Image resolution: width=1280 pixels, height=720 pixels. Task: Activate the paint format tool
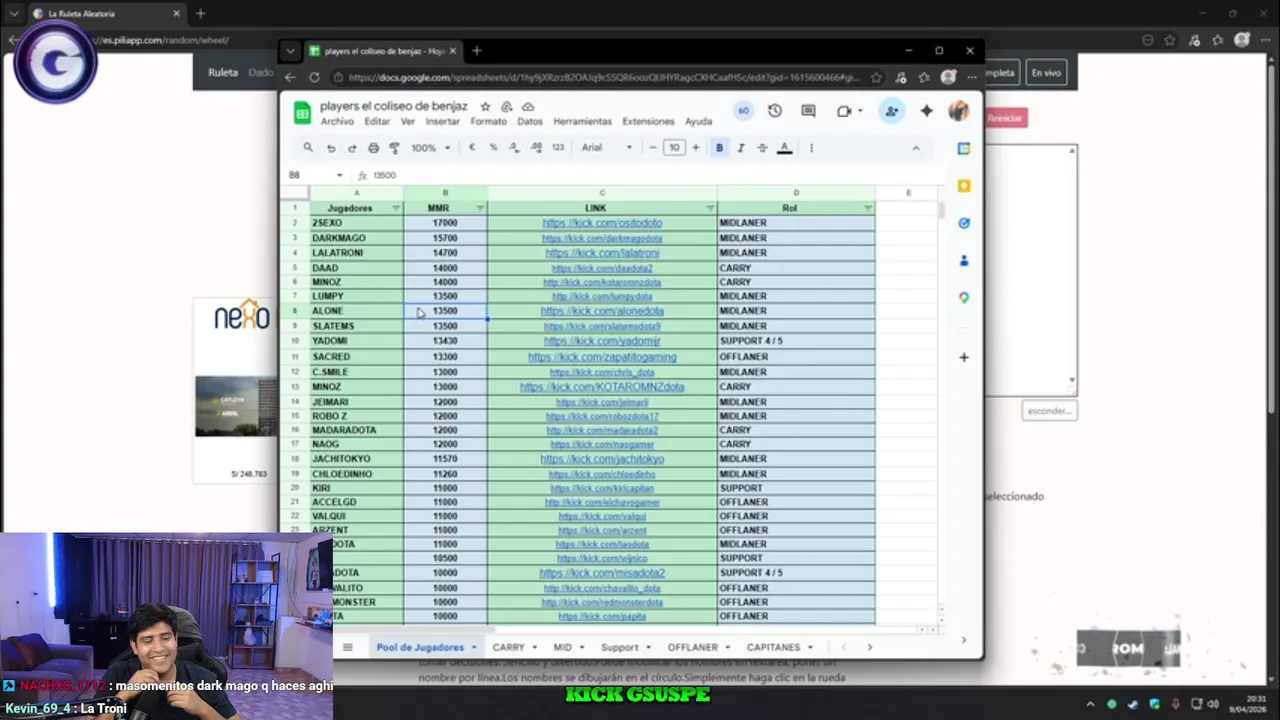(x=394, y=148)
